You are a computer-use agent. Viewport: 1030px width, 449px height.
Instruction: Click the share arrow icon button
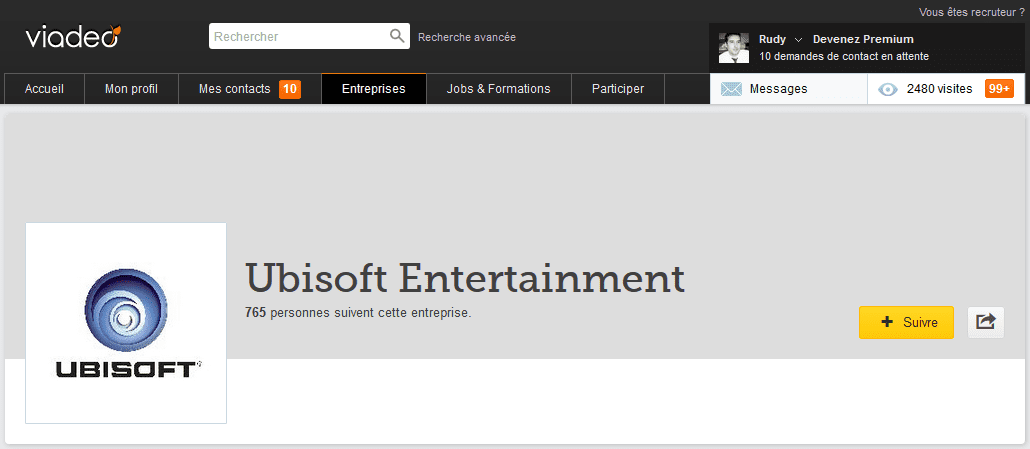click(985, 322)
